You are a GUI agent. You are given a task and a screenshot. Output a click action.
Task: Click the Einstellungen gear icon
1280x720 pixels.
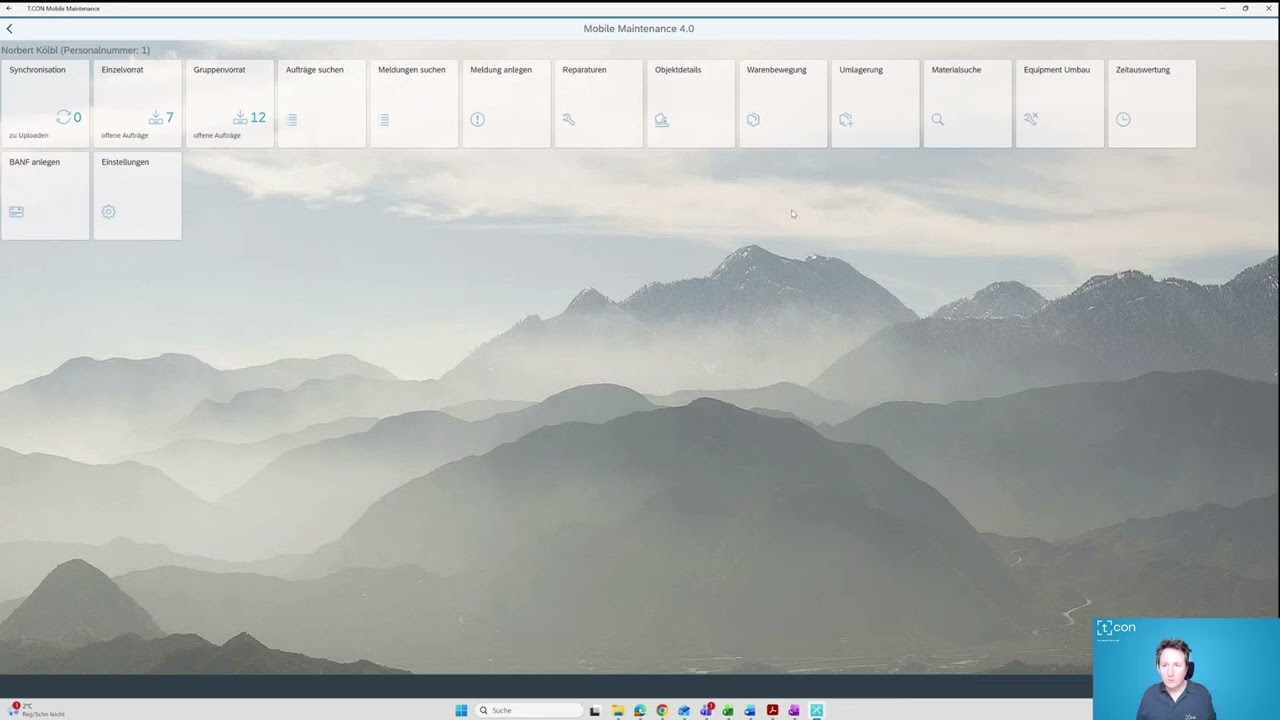click(x=108, y=211)
